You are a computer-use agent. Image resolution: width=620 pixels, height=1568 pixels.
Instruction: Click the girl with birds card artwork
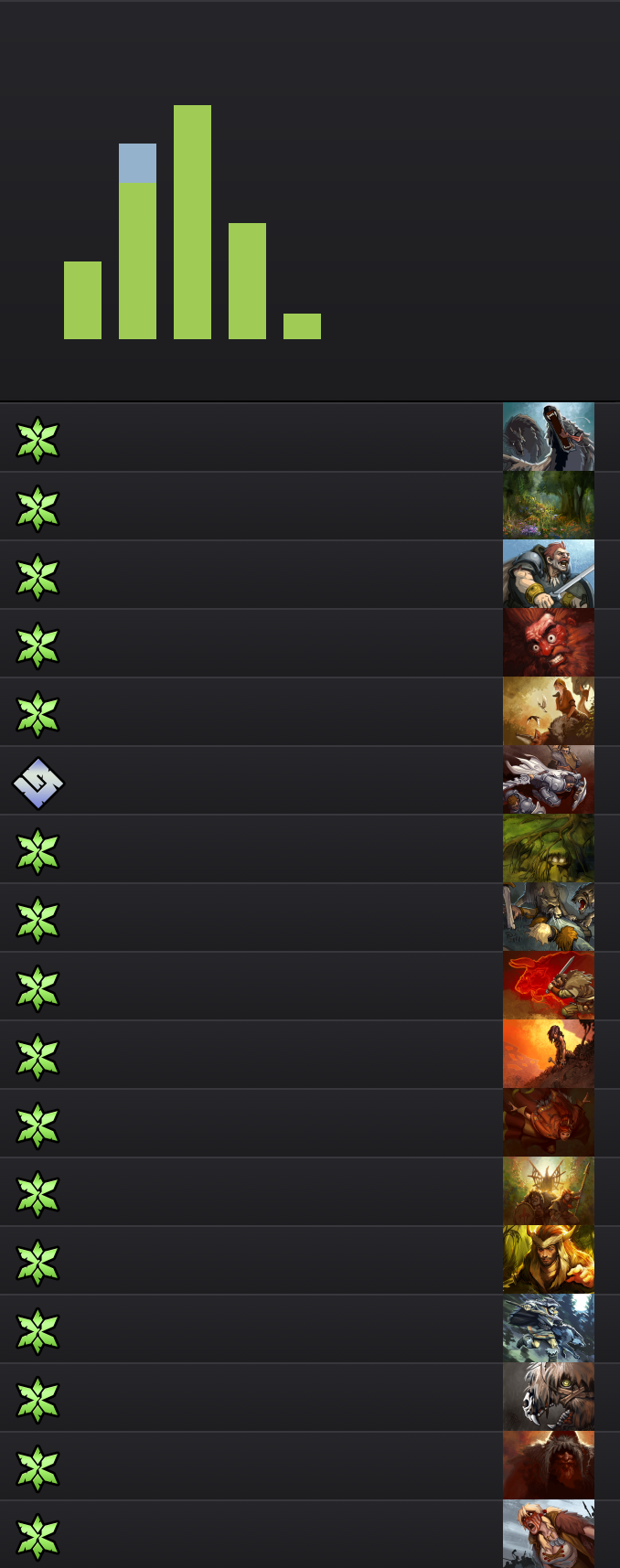[549, 711]
